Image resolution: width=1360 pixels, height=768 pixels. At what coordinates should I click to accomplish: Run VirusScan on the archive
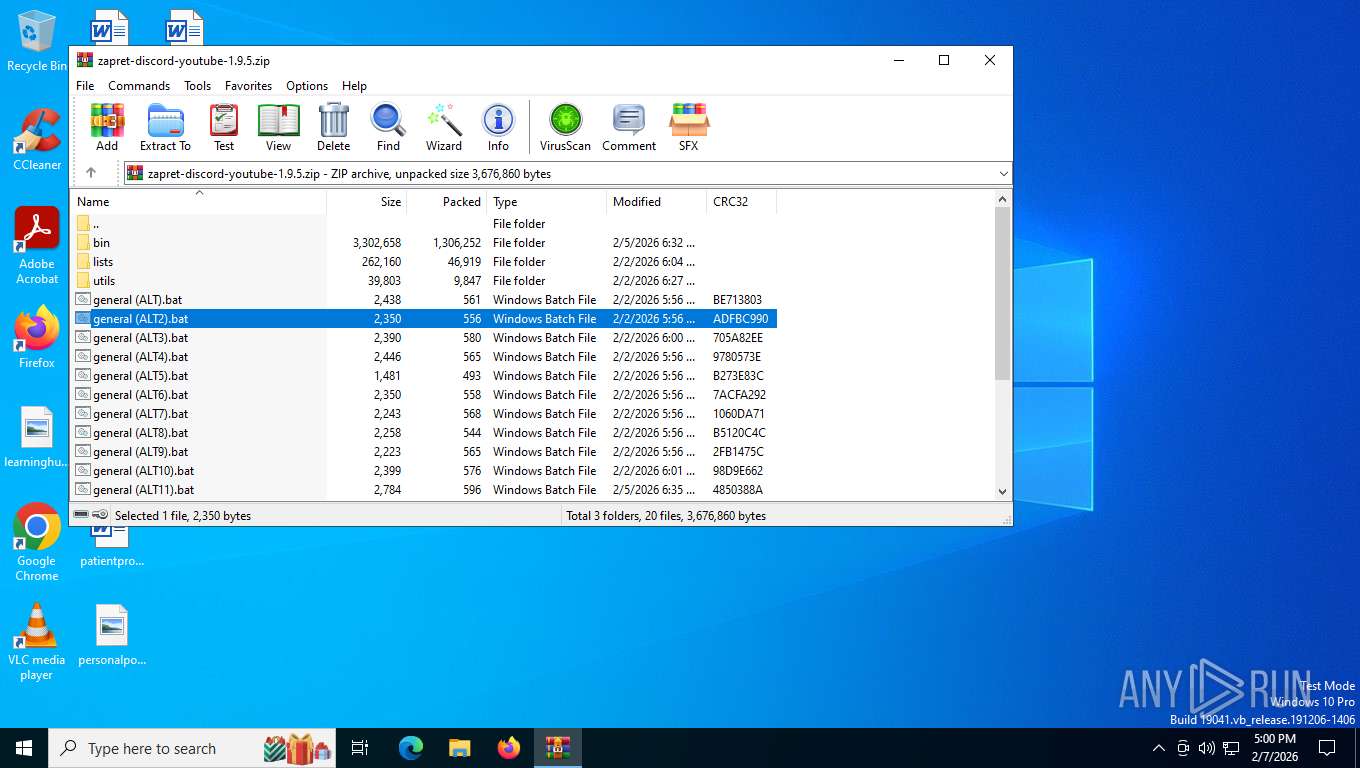(x=565, y=127)
